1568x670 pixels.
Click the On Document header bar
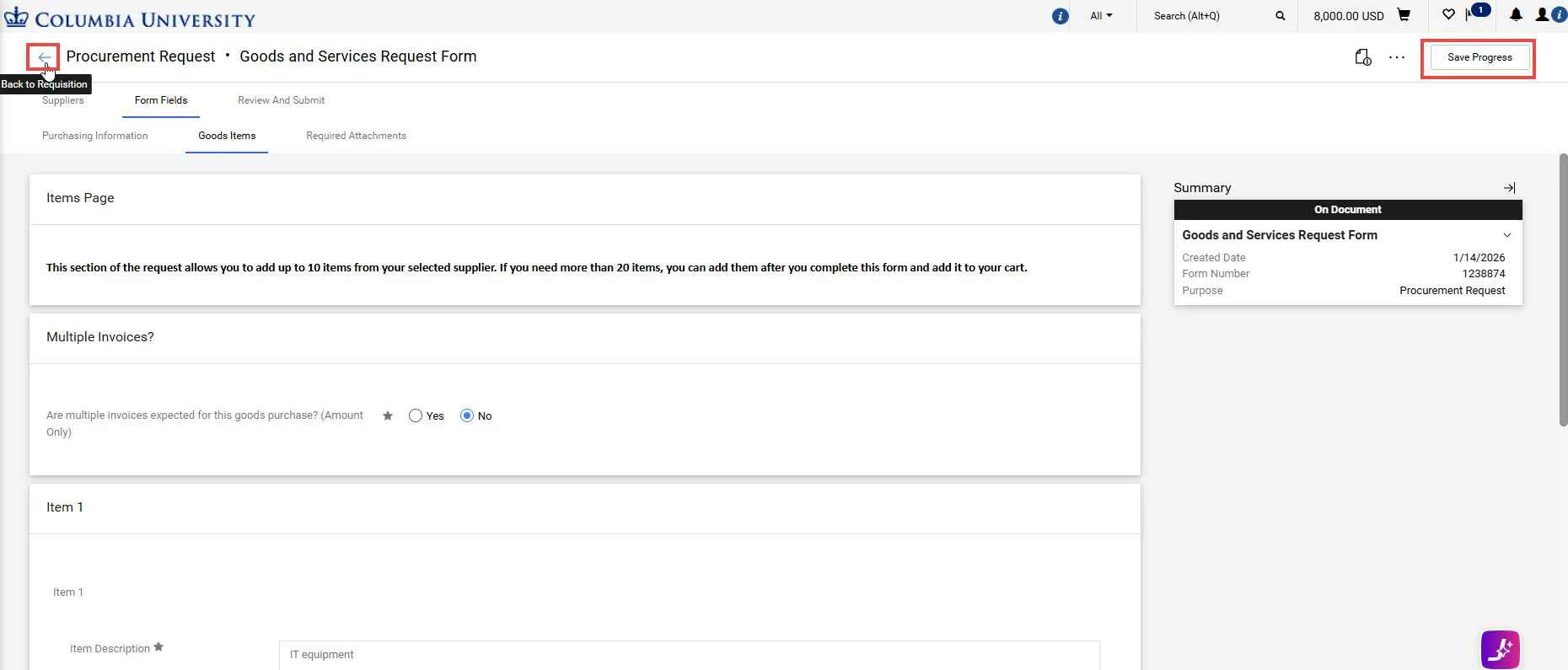coord(1347,210)
